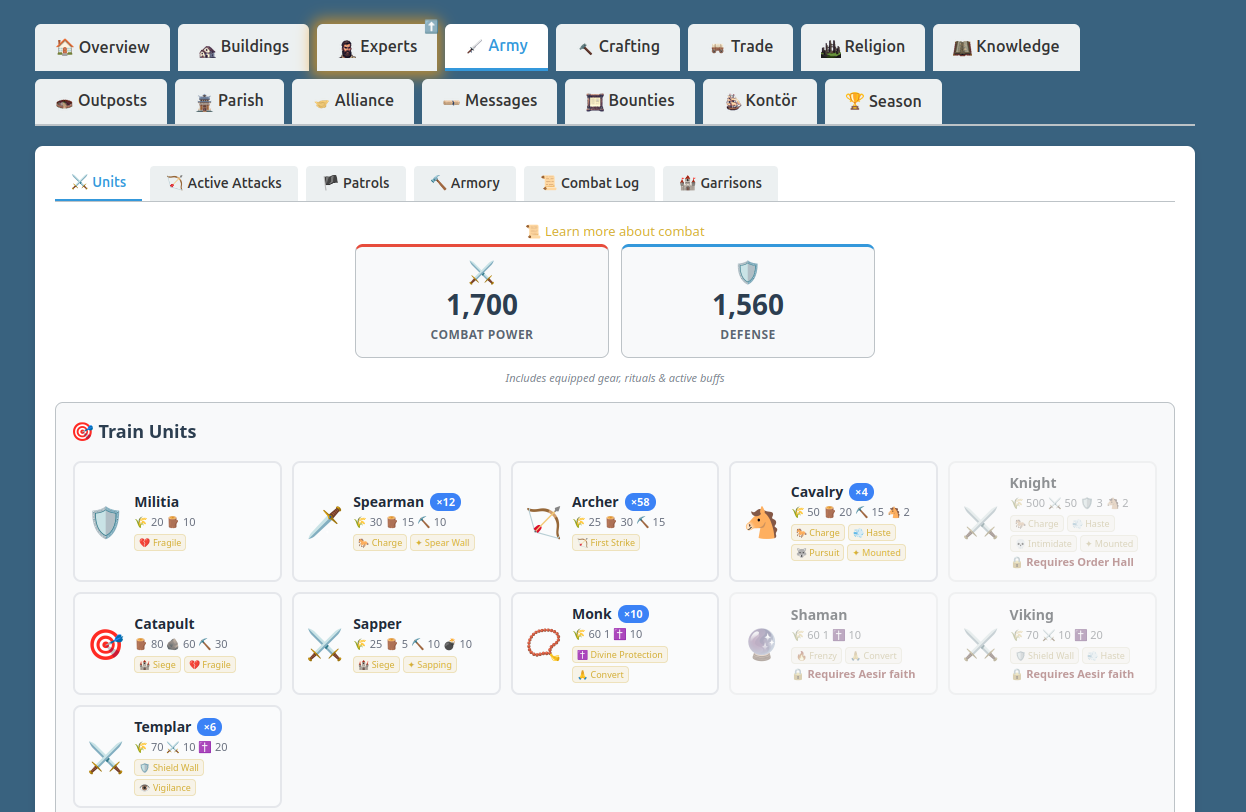
Task: Select the Spearman sword icon
Action: click(x=324, y=522)
